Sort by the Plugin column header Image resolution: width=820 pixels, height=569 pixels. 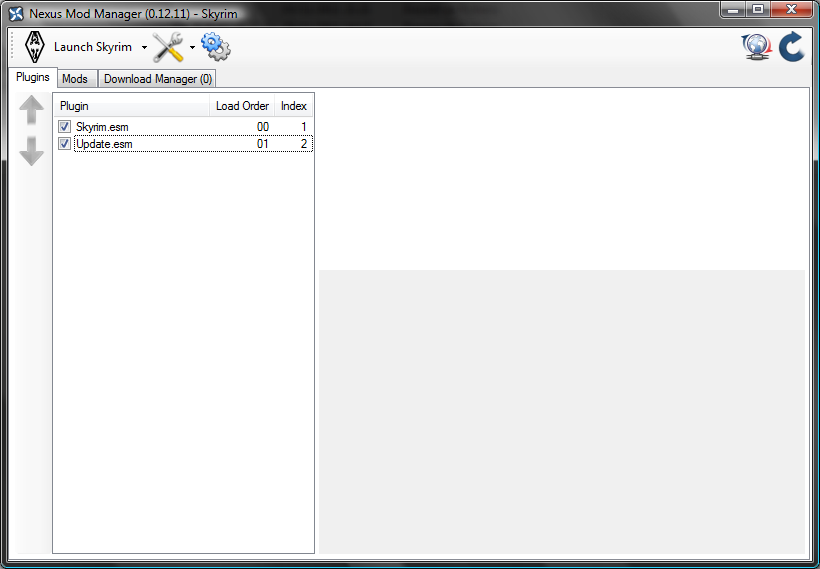[x=132, y=106]
